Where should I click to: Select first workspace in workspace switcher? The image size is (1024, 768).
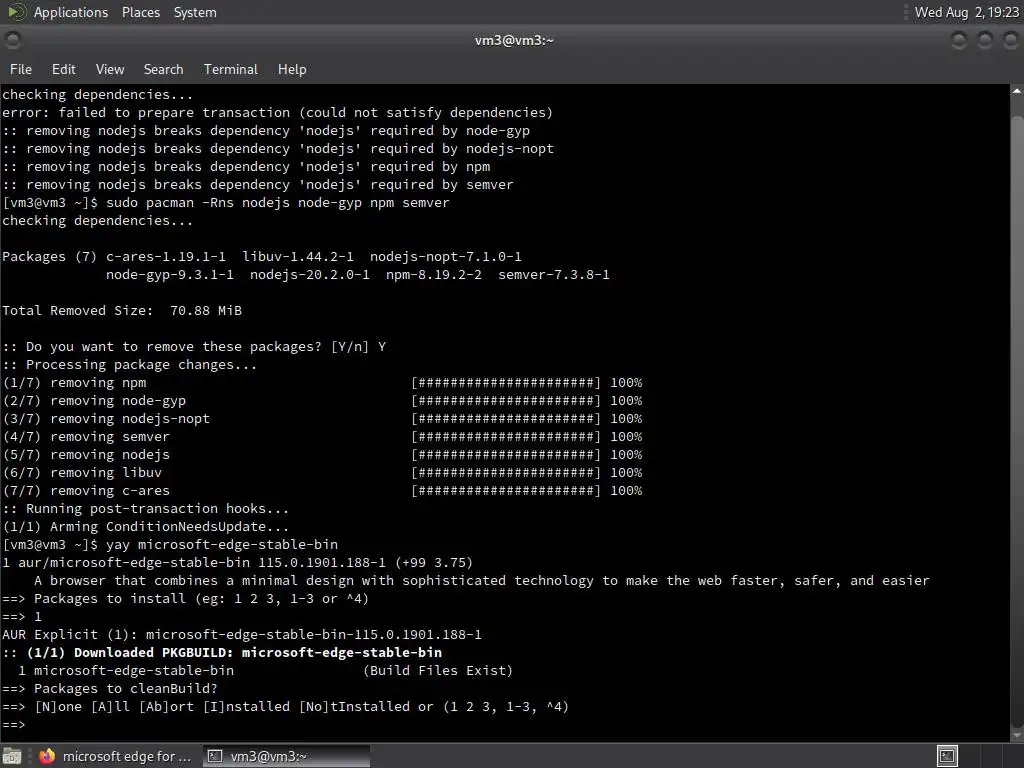947,756
